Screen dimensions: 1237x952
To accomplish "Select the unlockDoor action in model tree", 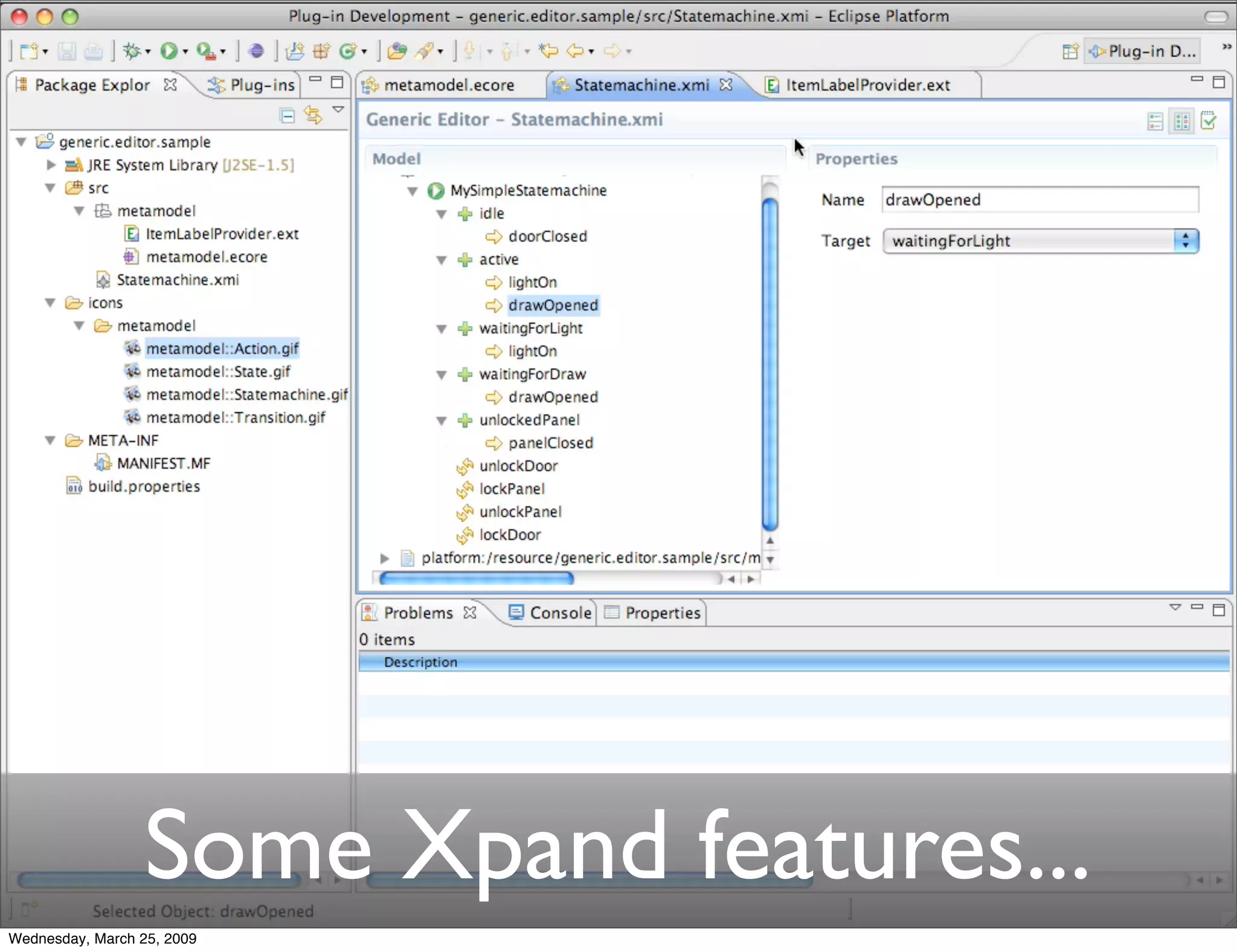I will pyautogui.click(x=518, y=466).
